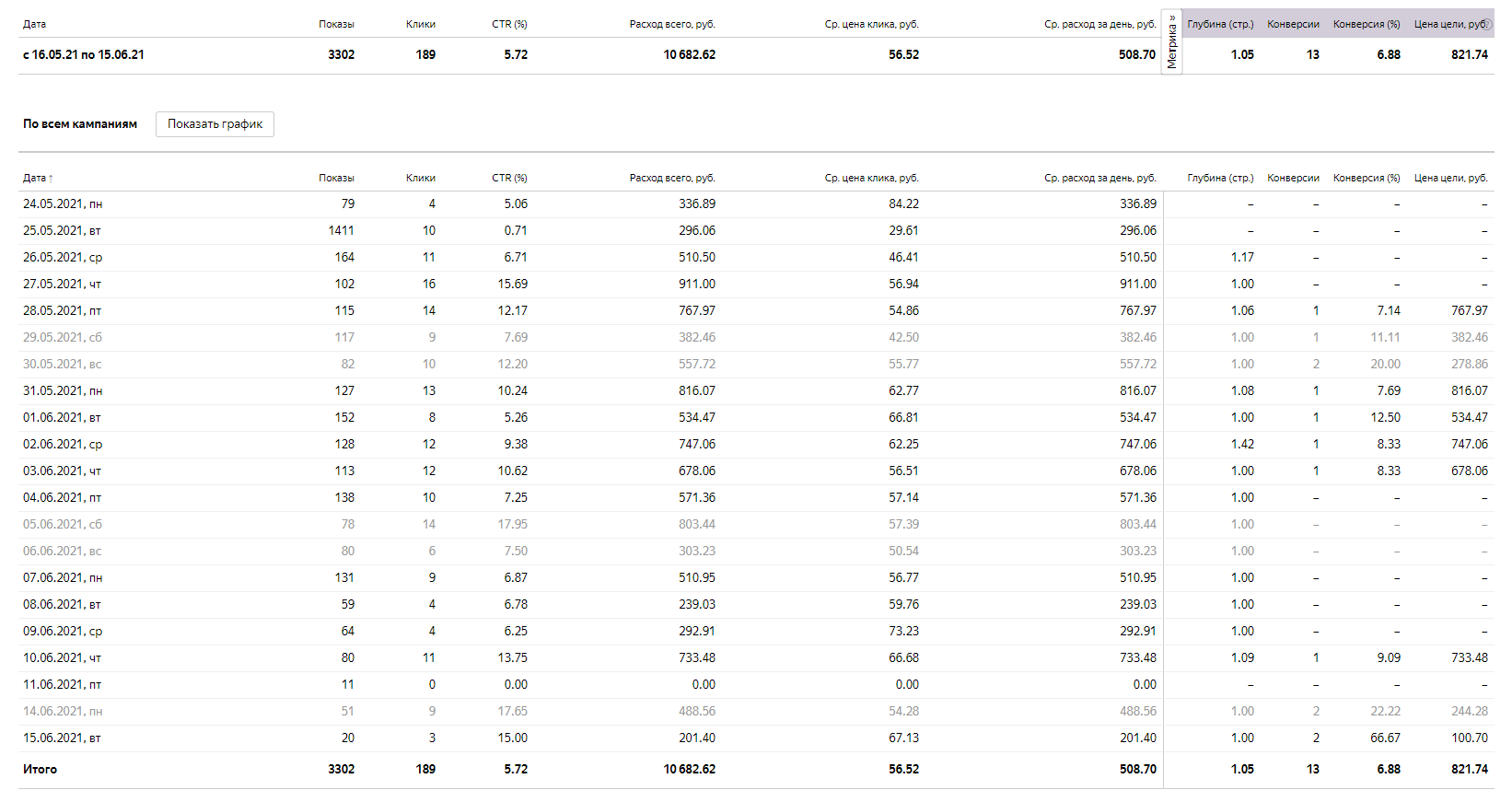Select the date cell 30.05.2021, вс
Viewport: 1512px width, 802px height.
62,364
